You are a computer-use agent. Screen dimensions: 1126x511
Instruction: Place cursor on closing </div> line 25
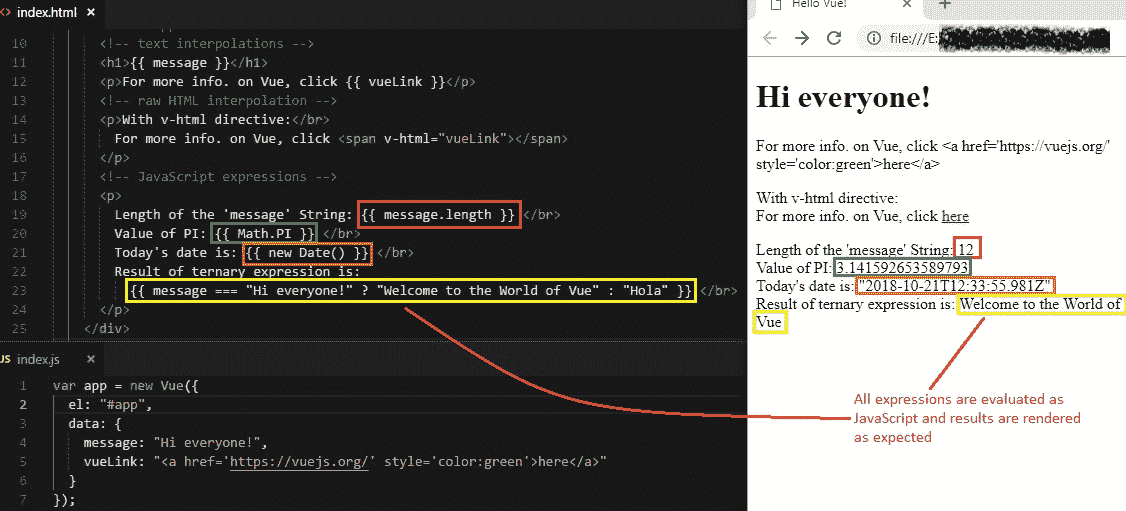click(x=107, y=328)
